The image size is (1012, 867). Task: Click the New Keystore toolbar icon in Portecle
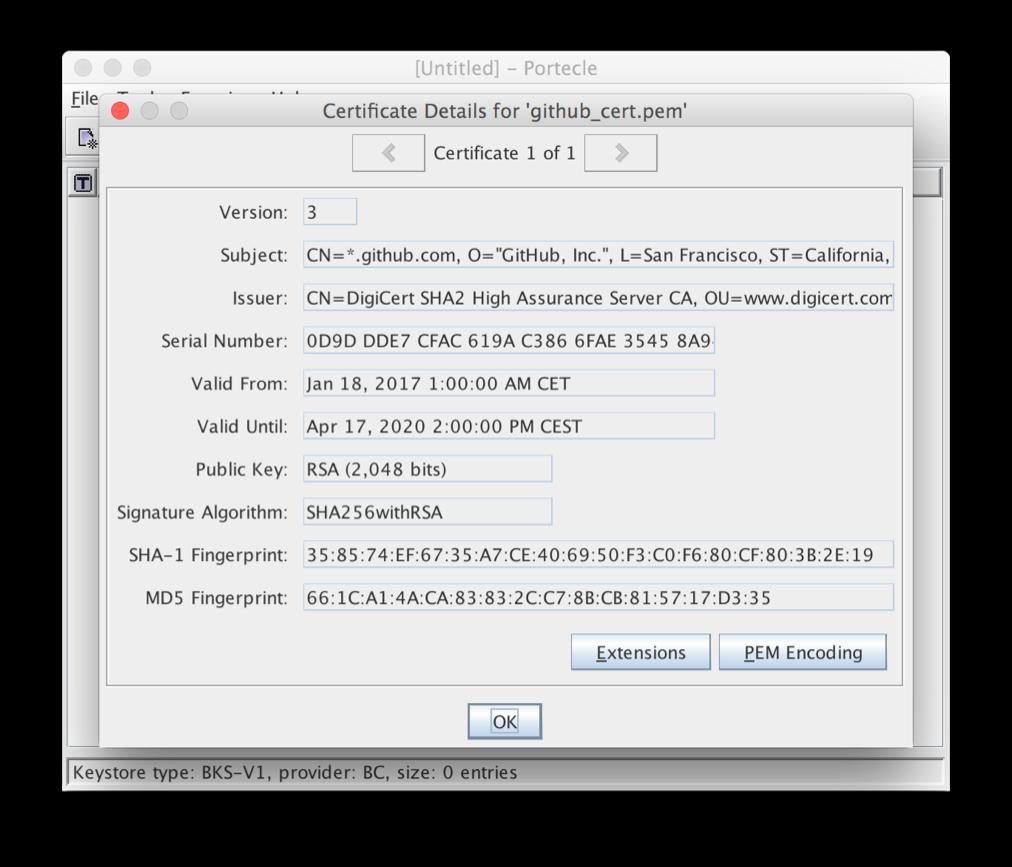(x=86, y=138)
